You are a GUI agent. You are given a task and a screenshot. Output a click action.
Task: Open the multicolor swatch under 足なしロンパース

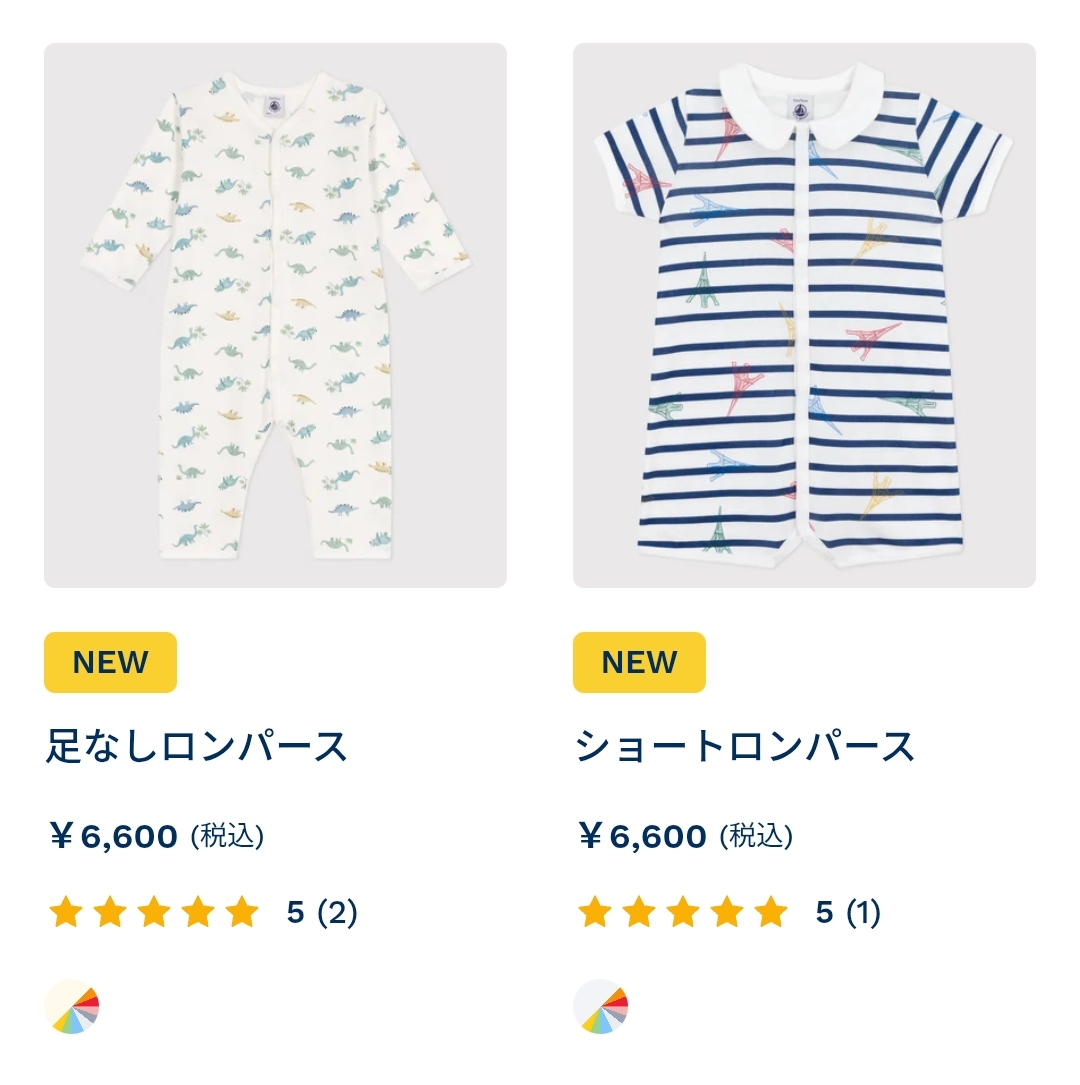[x=72, y=1007]
